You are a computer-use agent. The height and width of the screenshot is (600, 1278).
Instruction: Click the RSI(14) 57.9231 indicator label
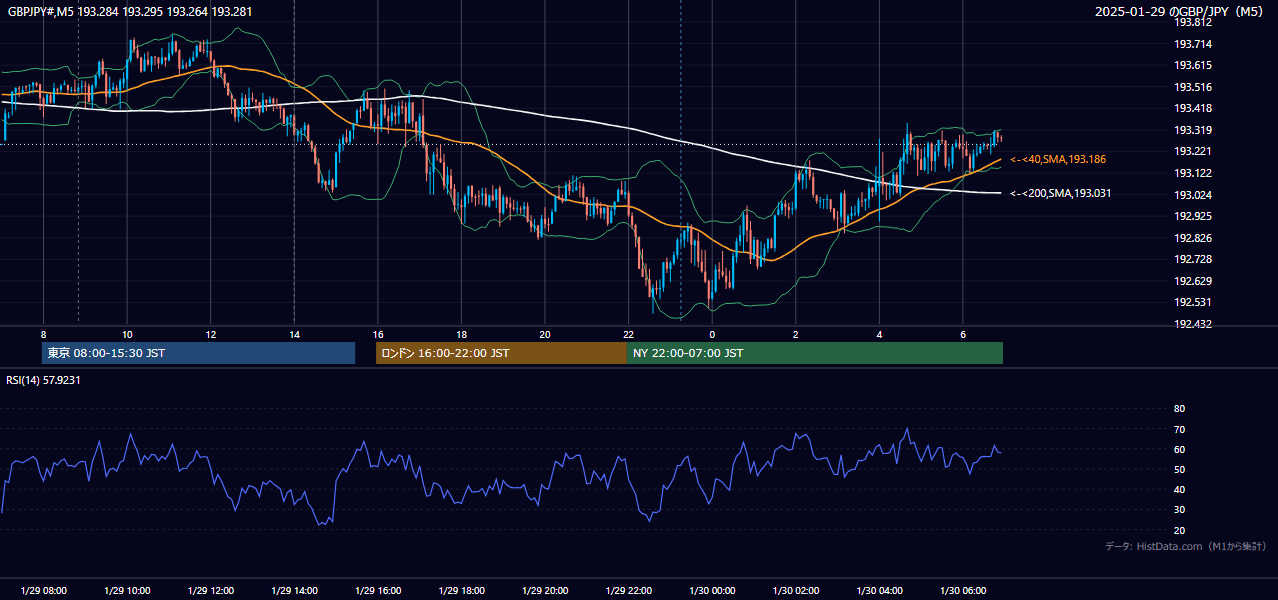pos(43,380)
